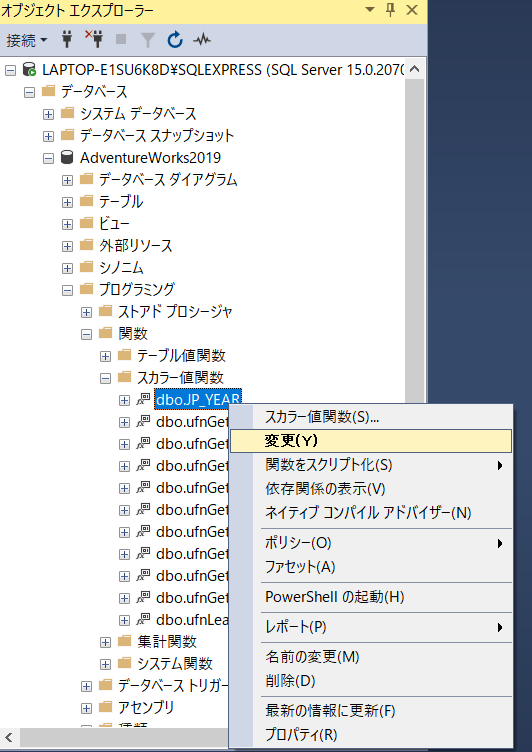The height and width of the screenshot is (752, 532).
Task: Collapse the LAPTOP-E1SU6K8D¥SQLEXPRESS server node
Action: (x=11, y=70)
